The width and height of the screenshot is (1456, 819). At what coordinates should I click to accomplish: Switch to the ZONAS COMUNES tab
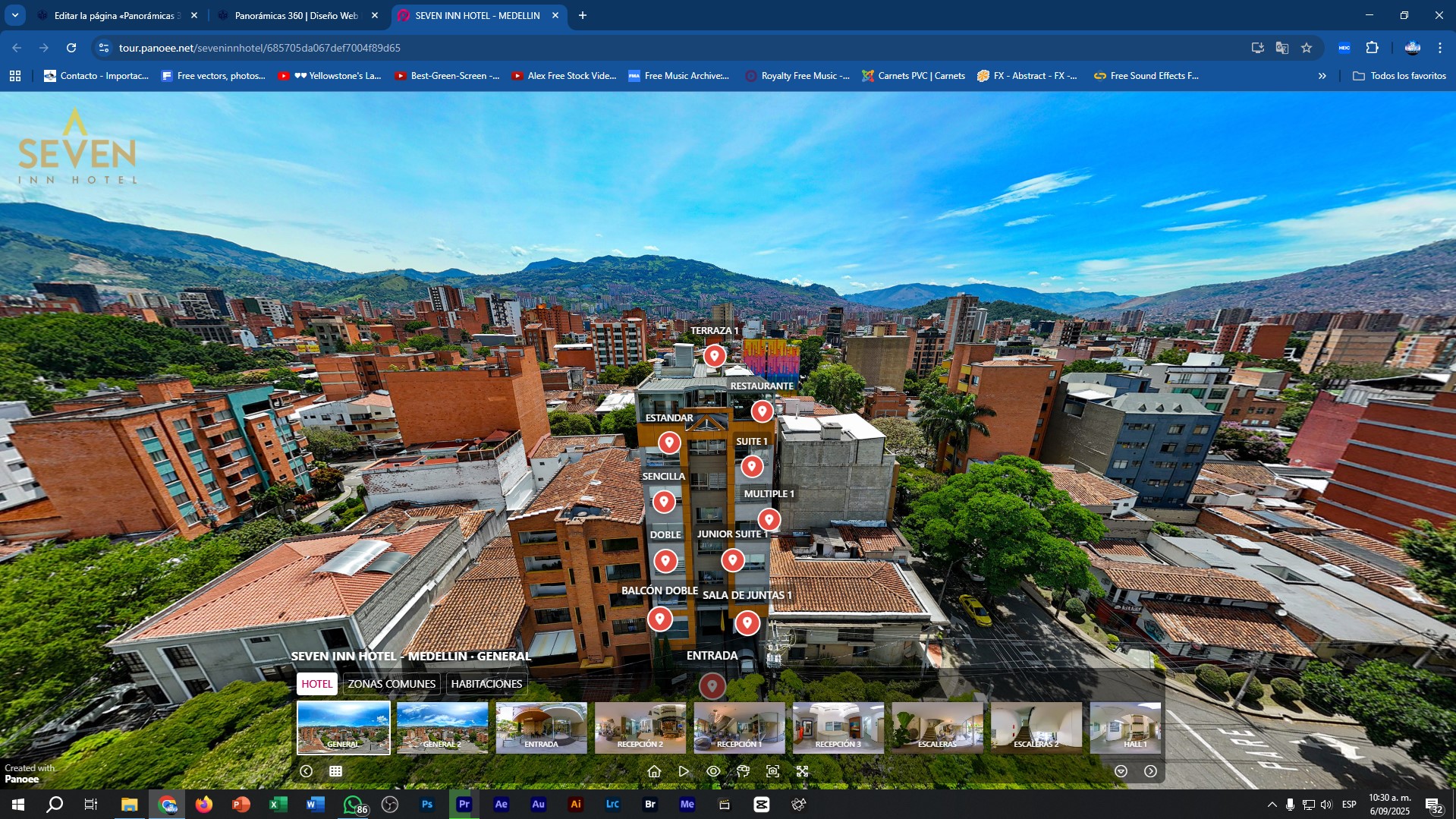point(392,684)
